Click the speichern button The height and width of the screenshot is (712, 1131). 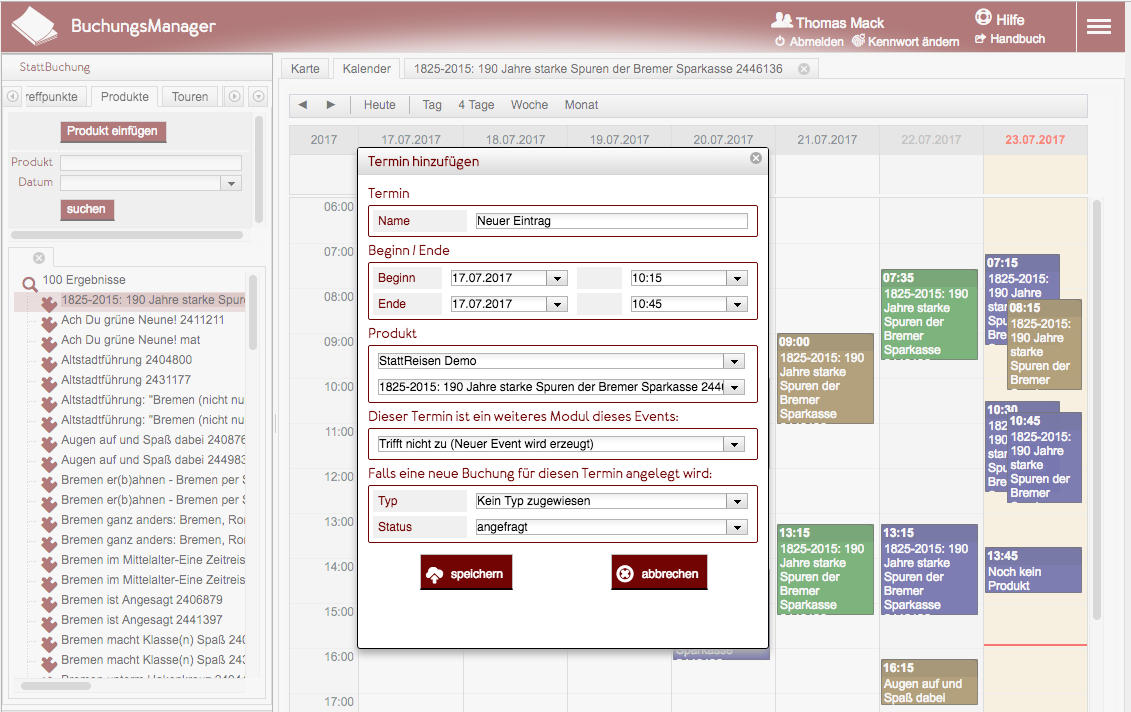[x=466, y=574]
